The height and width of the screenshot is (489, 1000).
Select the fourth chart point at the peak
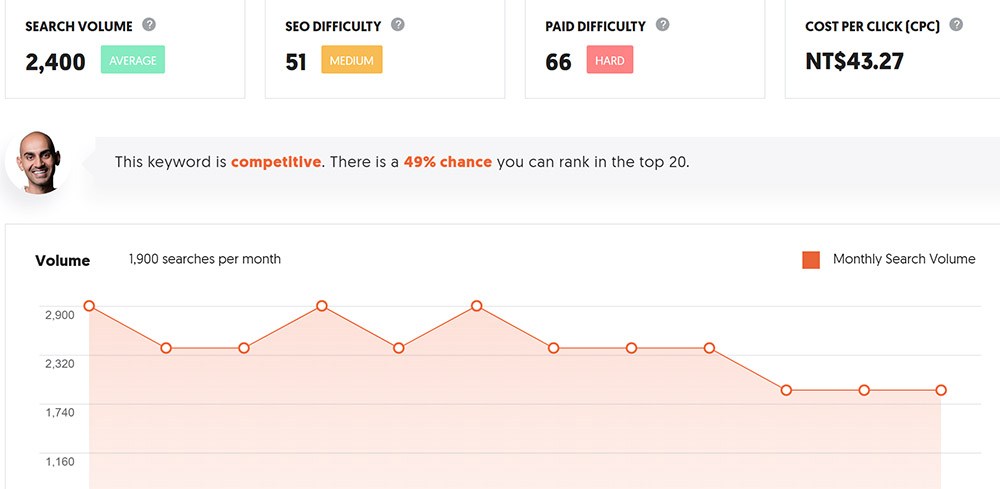coord(322,306)
